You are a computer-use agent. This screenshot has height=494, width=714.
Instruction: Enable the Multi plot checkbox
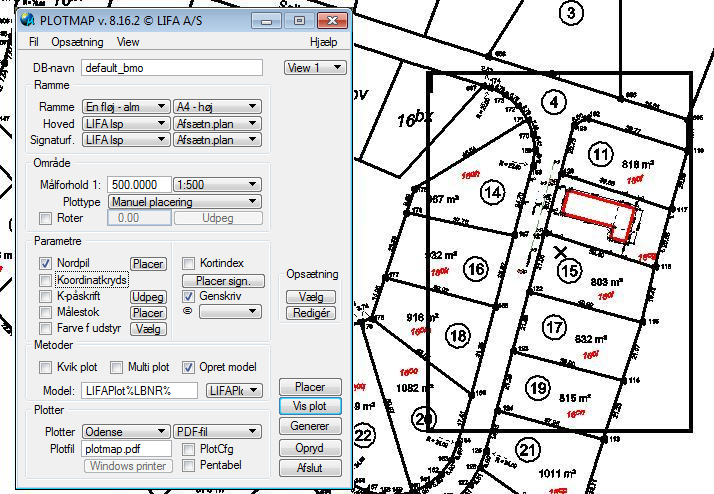[x=117, y=367]
